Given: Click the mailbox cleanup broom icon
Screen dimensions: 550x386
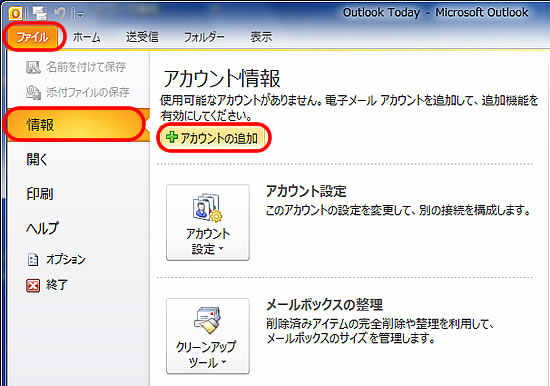Looking at the screenshot, I should (x=207, y=320).
